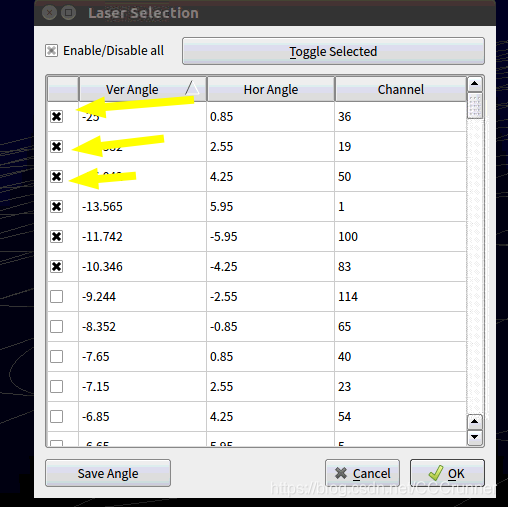508x507 pixels.
Task: Check the box in the -7.15 row
Action: click(x=57, y=387)
